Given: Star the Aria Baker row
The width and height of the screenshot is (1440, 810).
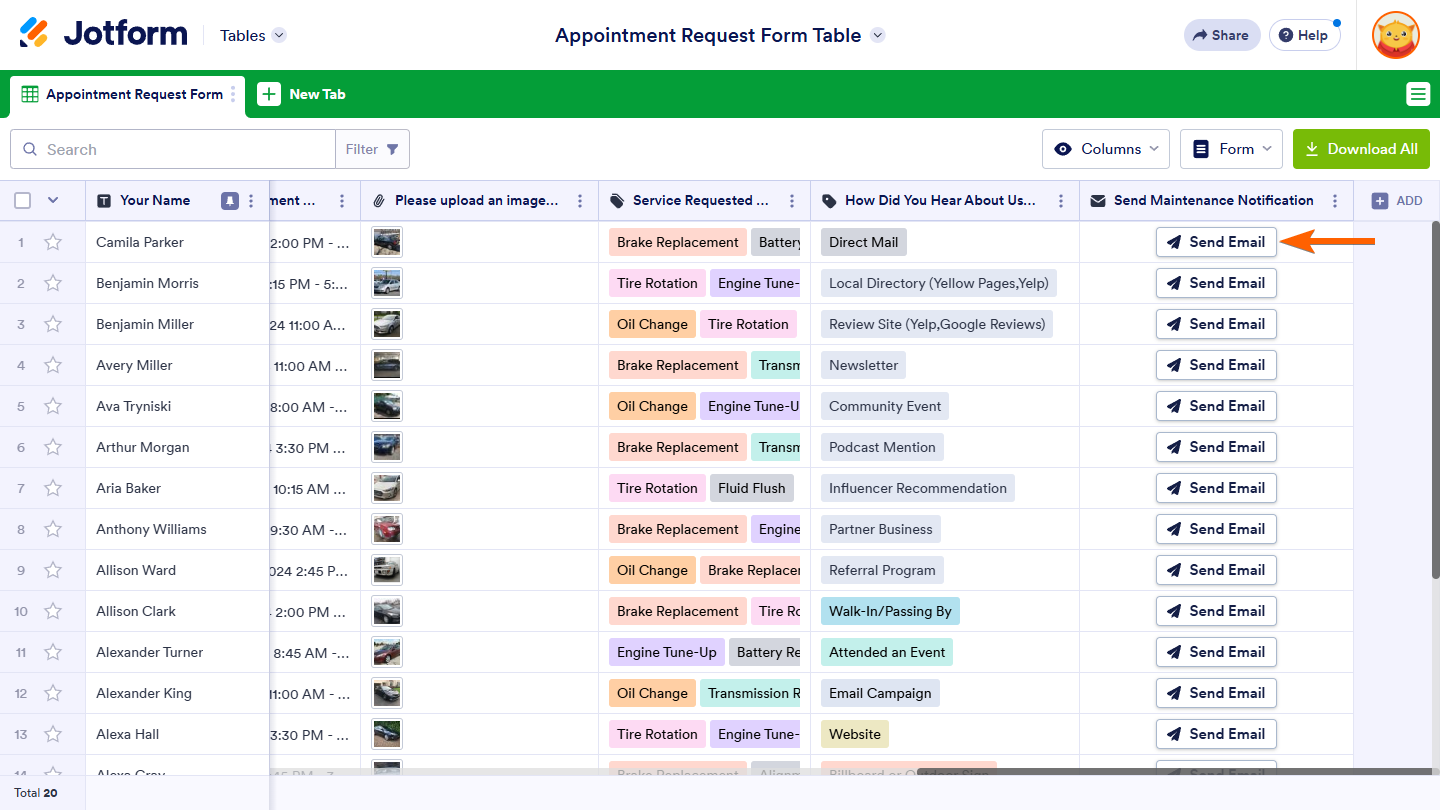Looking at the screenshot, I should (x=53, y=488).
